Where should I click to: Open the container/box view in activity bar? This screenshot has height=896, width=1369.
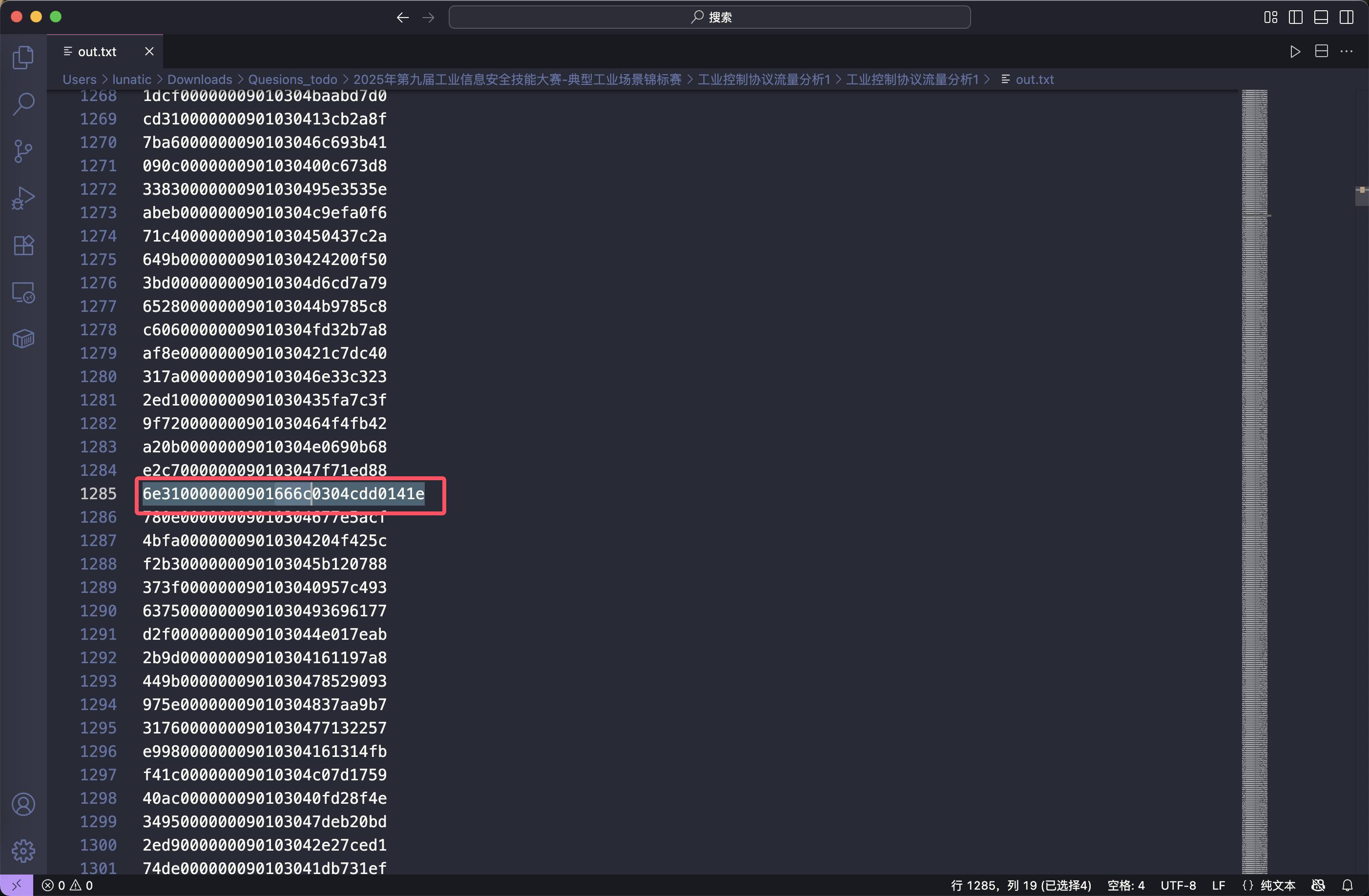pos(23,339)
